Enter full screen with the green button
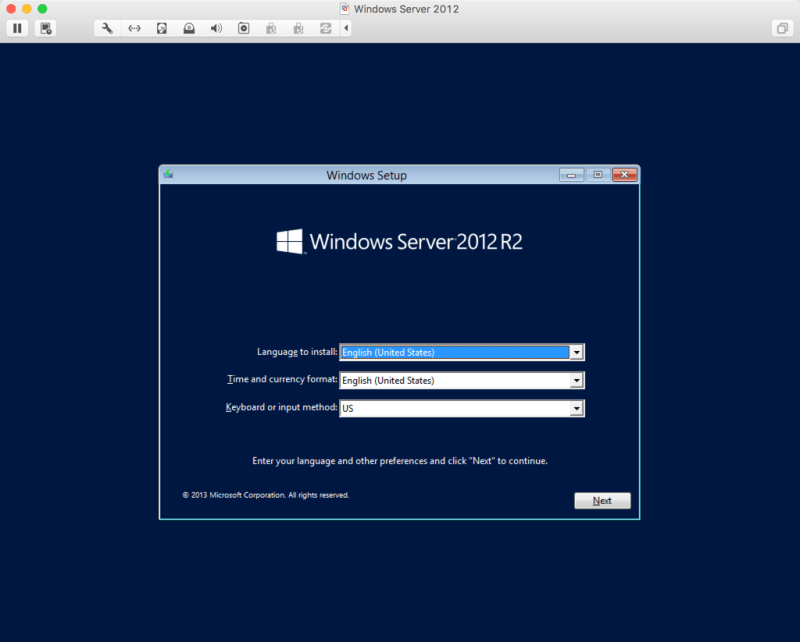The height and width of the screenshot is (642, 800). coord(42,8)
